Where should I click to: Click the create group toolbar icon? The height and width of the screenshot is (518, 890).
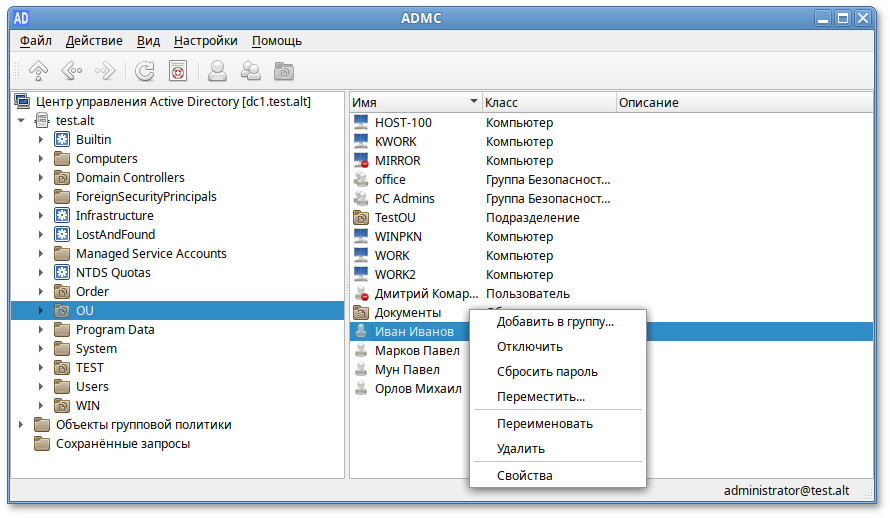click(x=250, y=71)
